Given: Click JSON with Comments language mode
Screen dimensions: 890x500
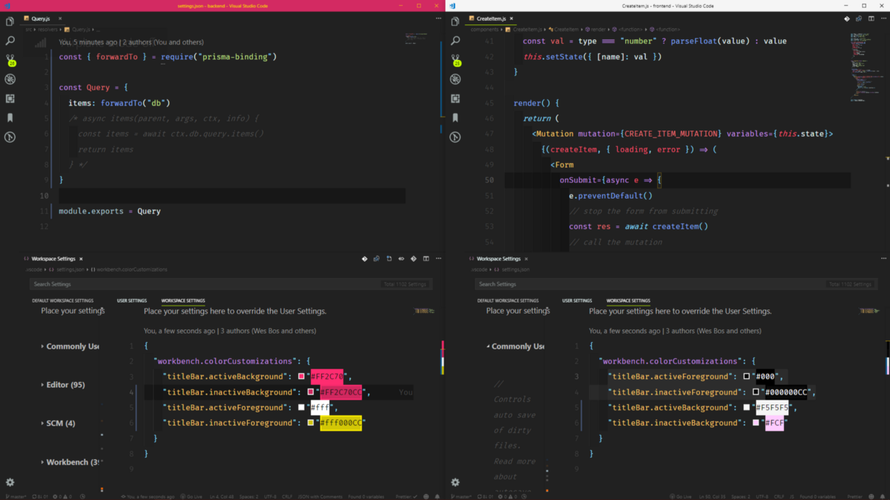Looking at the screenshot, I should (320, 497).
